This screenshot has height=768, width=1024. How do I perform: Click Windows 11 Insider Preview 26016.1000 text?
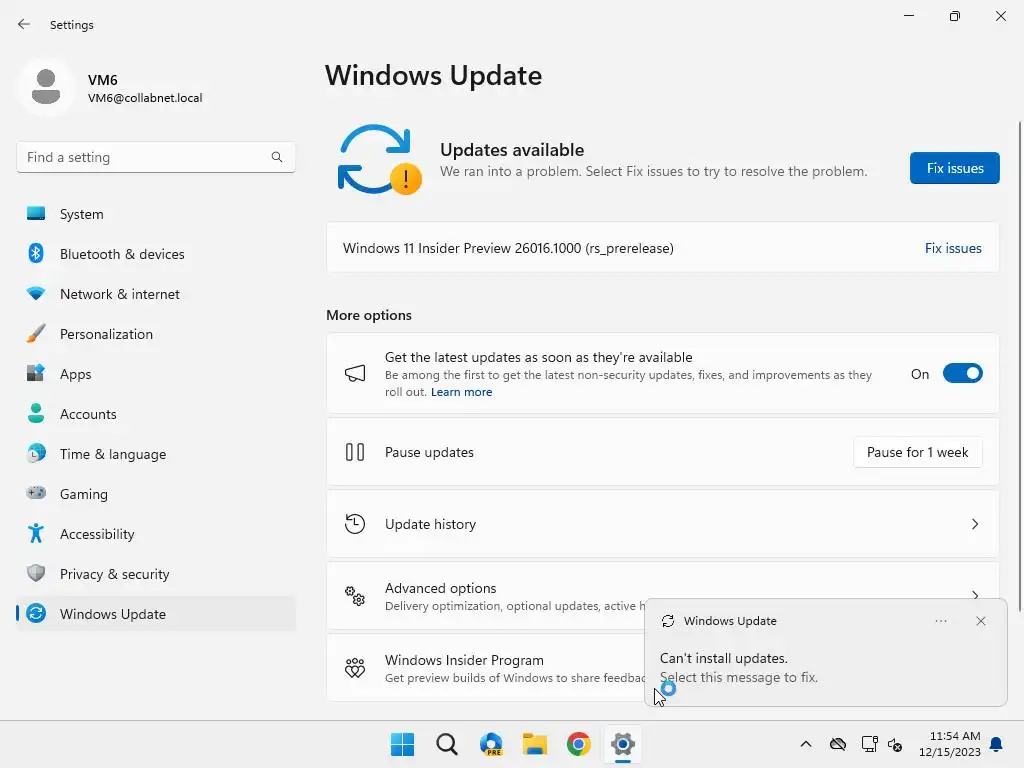(508, 248)
